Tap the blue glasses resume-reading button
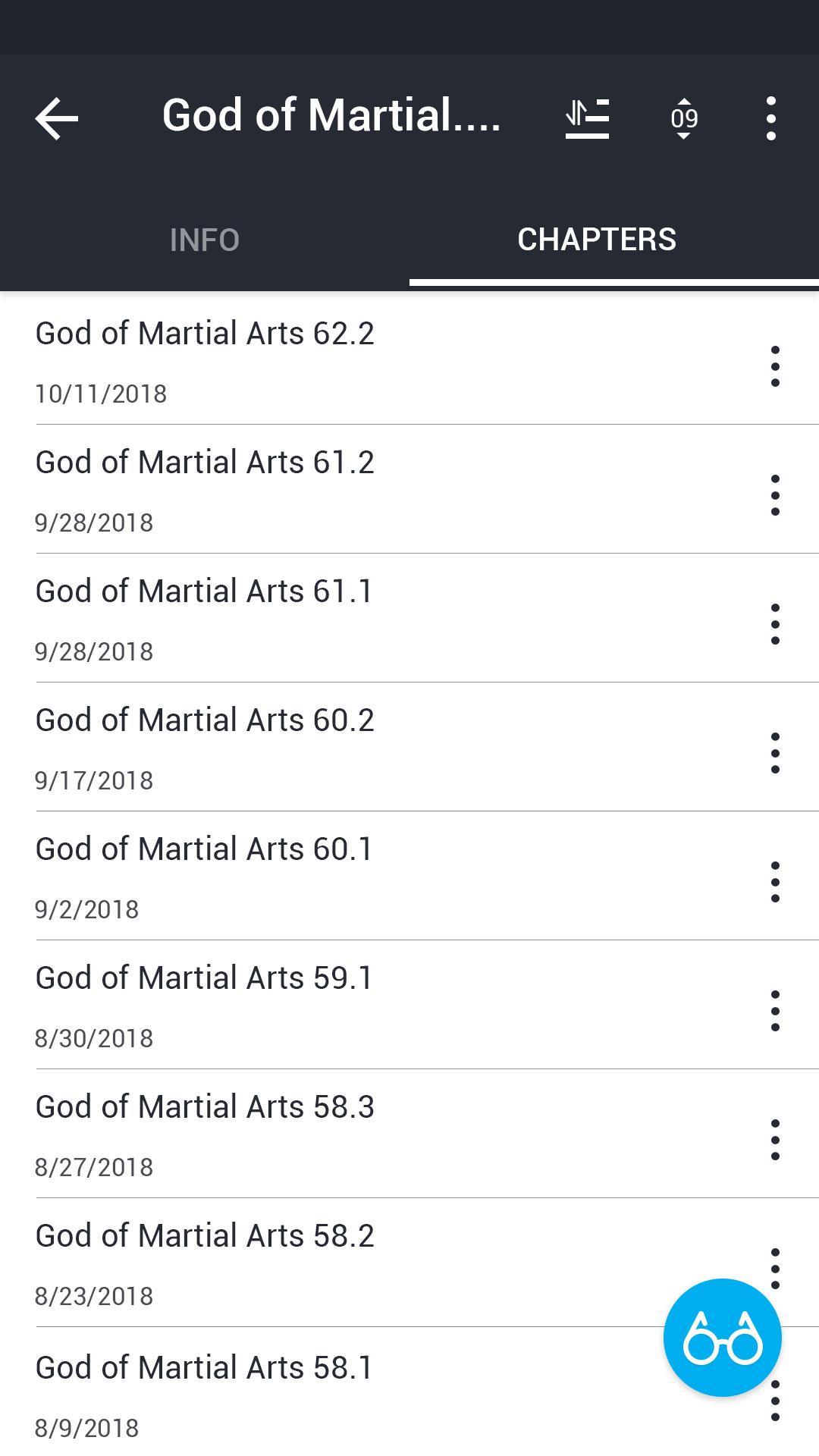 coord(722,1338)
